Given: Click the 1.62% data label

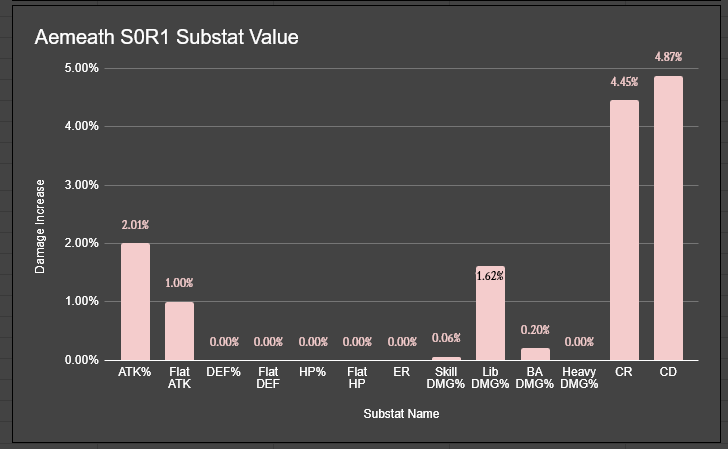Looking at the screenshot, I should pos(490,276).
